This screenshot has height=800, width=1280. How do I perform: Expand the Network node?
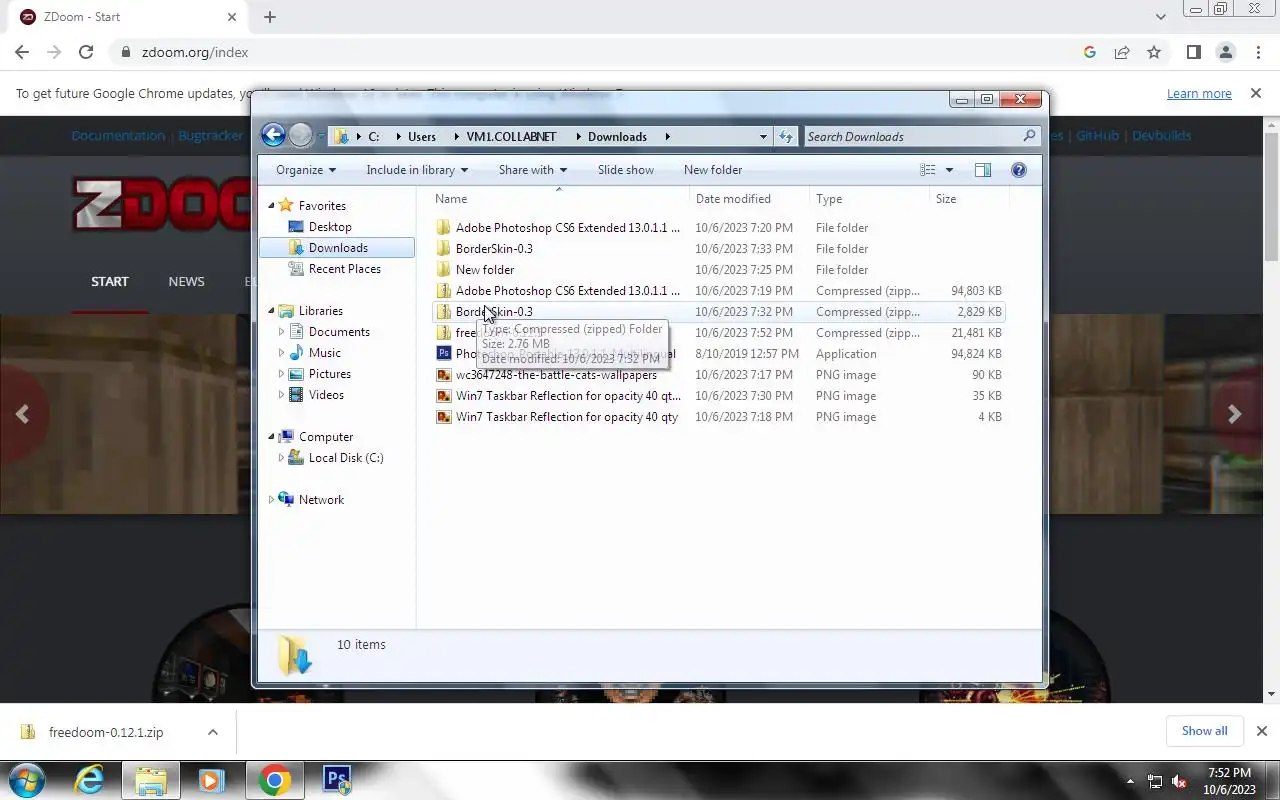pos(271,500)
